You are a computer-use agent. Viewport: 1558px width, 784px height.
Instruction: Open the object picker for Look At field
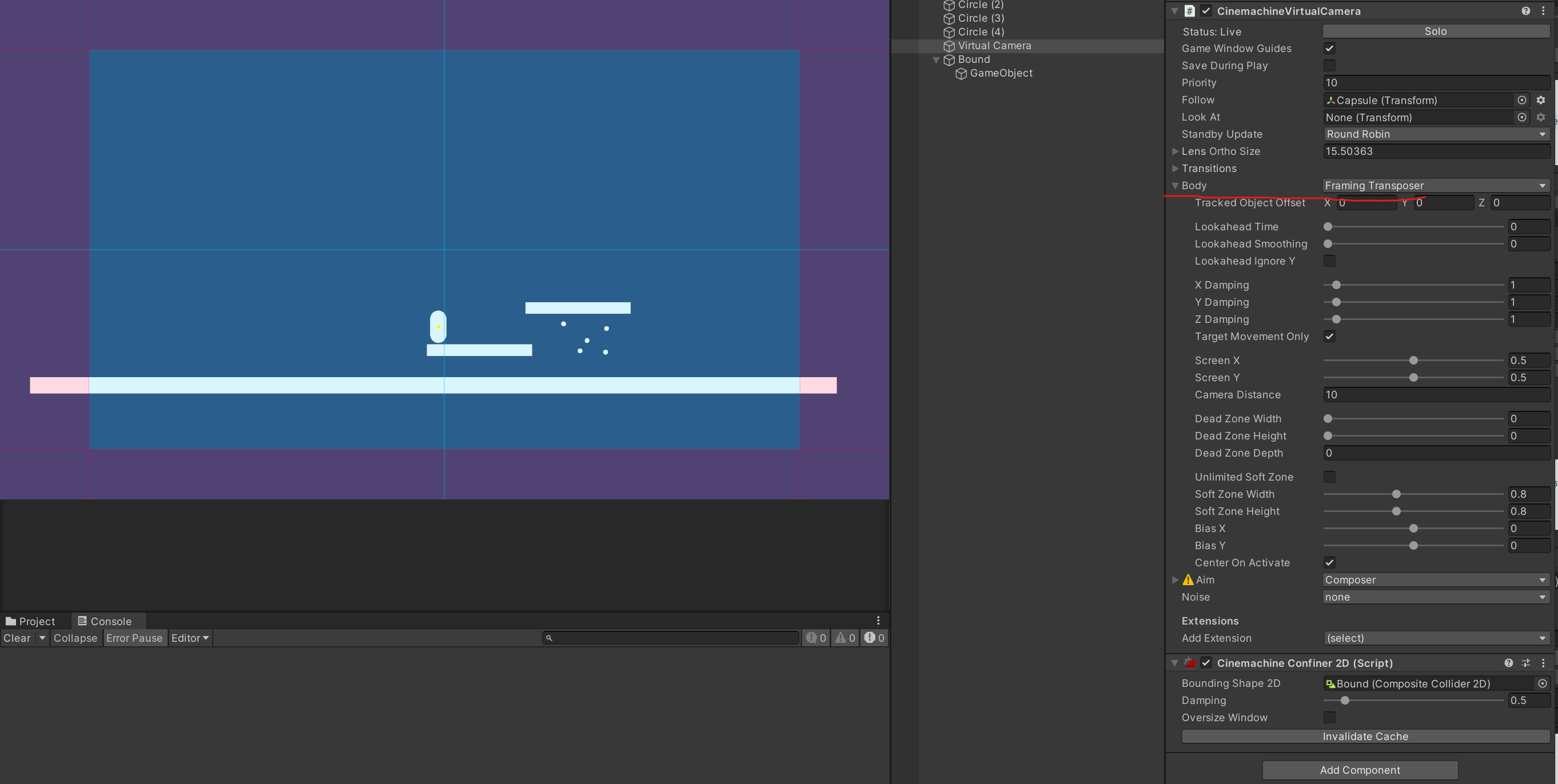(x=1522, y=117)
